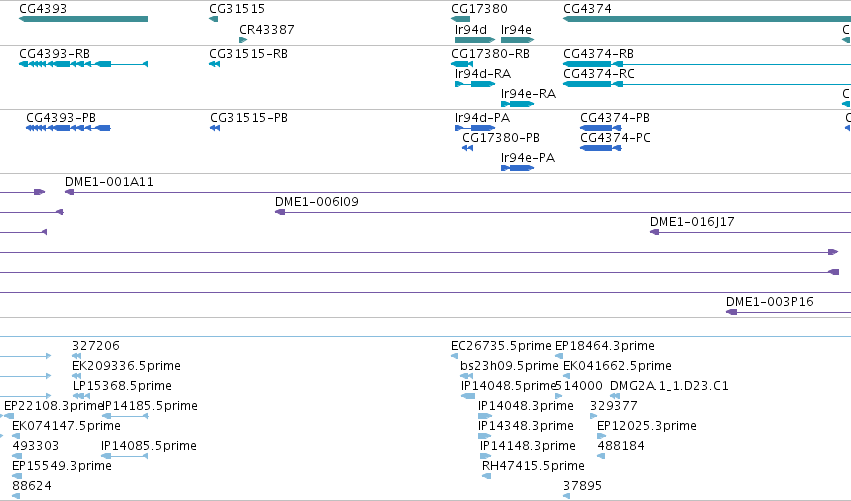851x501 pixels.
Task: Select the IP14348.3prime EST
Action: (x=484, y=436)
